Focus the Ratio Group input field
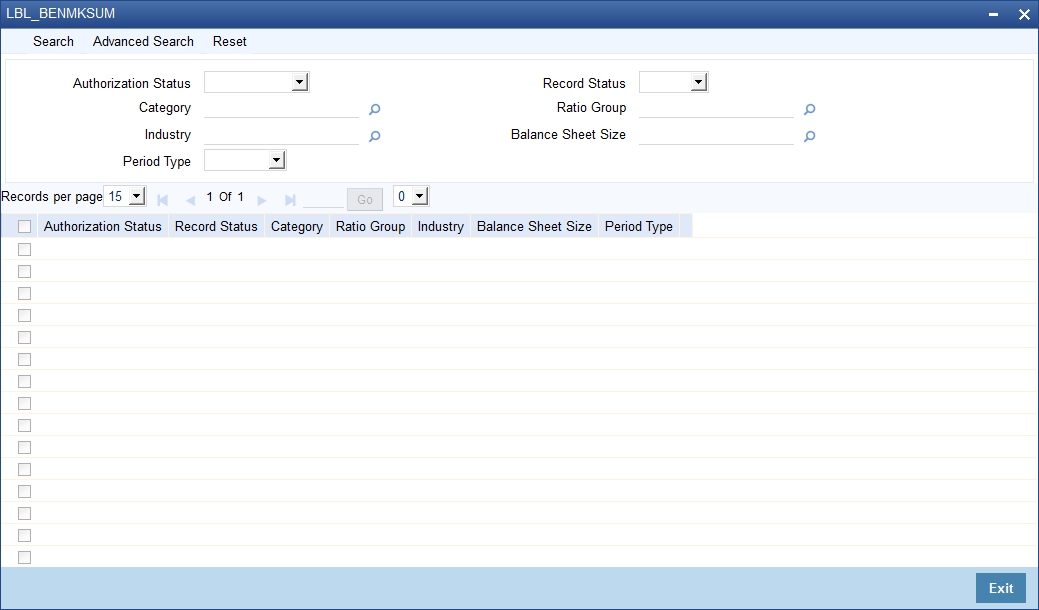This screenshot has height=610, width=1039. [716, 109]
